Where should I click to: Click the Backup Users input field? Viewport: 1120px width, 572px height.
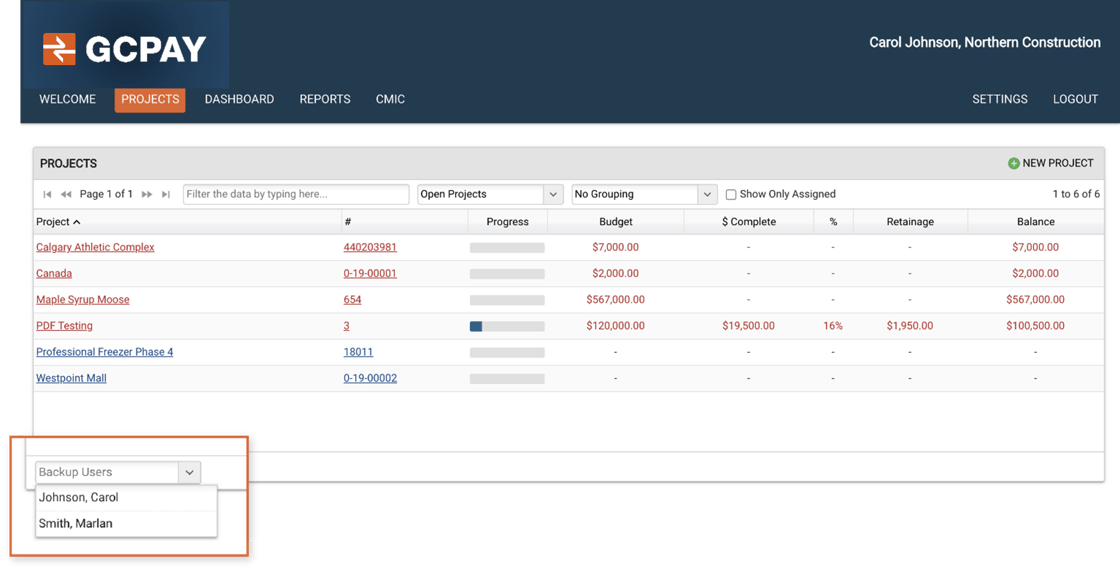point(107,472)
